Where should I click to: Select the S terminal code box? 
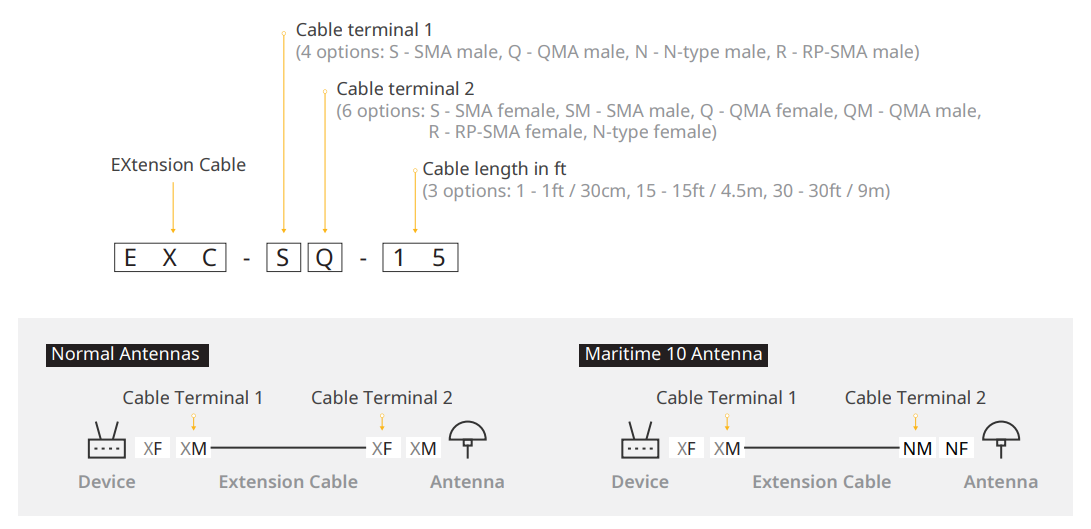tap(283, 258)
